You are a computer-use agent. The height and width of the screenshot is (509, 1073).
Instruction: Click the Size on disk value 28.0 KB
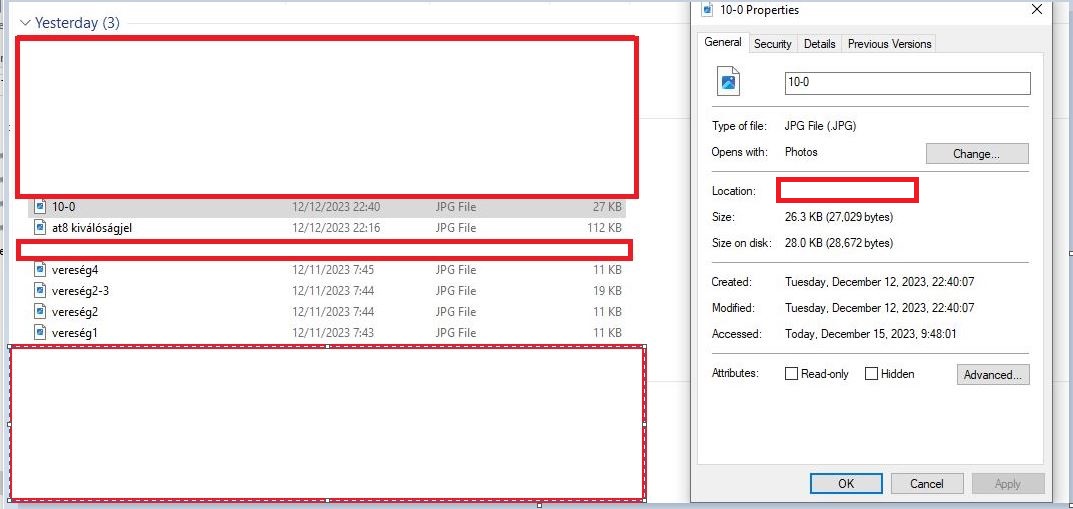point(839,243)
